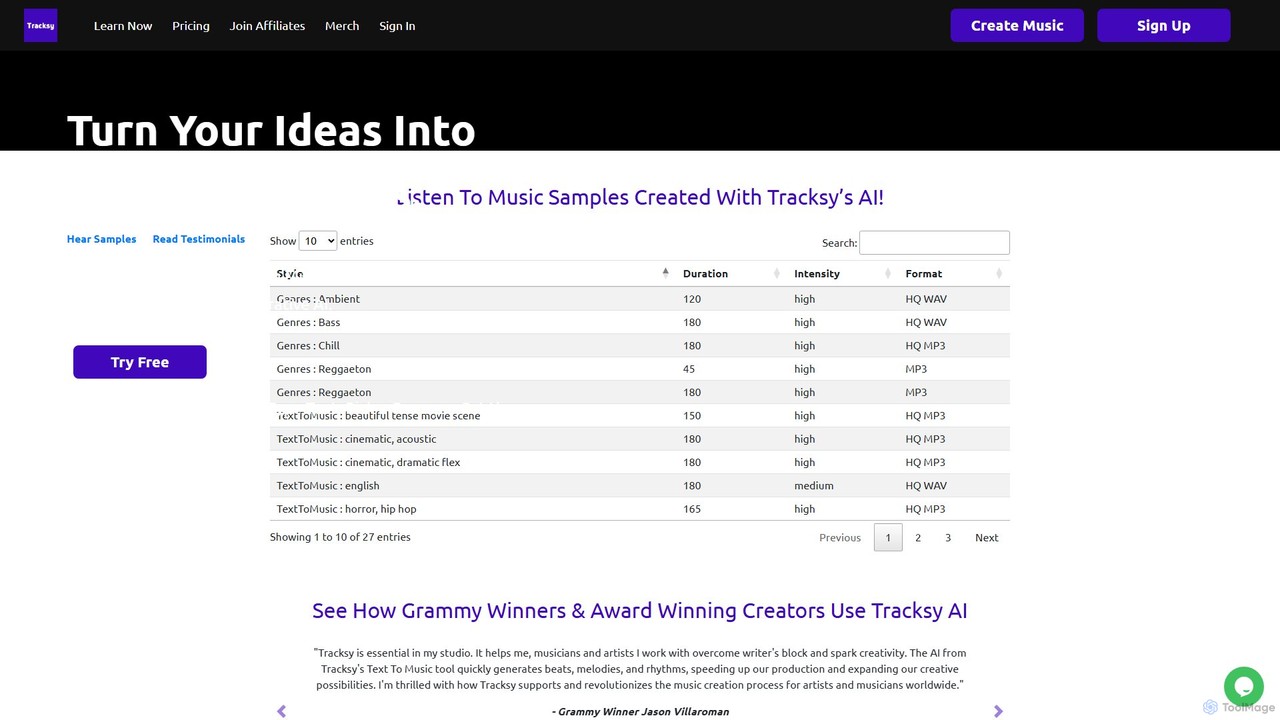Jump to page 2 of the table
The image size is (1280, 720).
[x=918, y=538]
